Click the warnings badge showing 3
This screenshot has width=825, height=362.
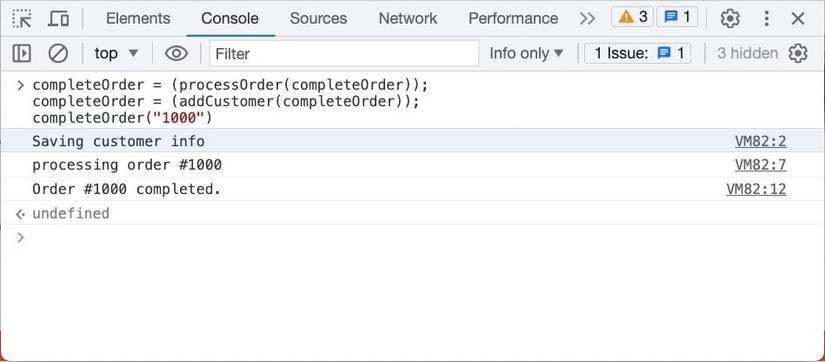(632, 17)
